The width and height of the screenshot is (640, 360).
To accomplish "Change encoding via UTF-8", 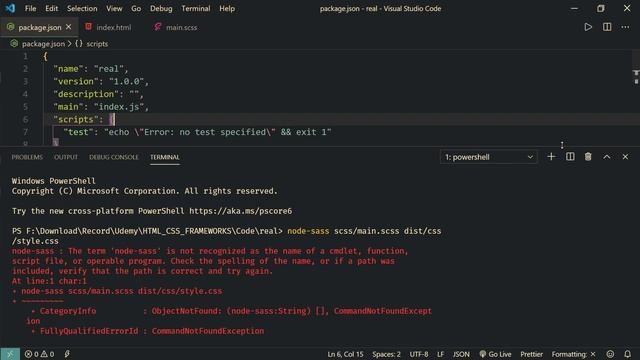I will pyautogui.click(x=419, y=354).
